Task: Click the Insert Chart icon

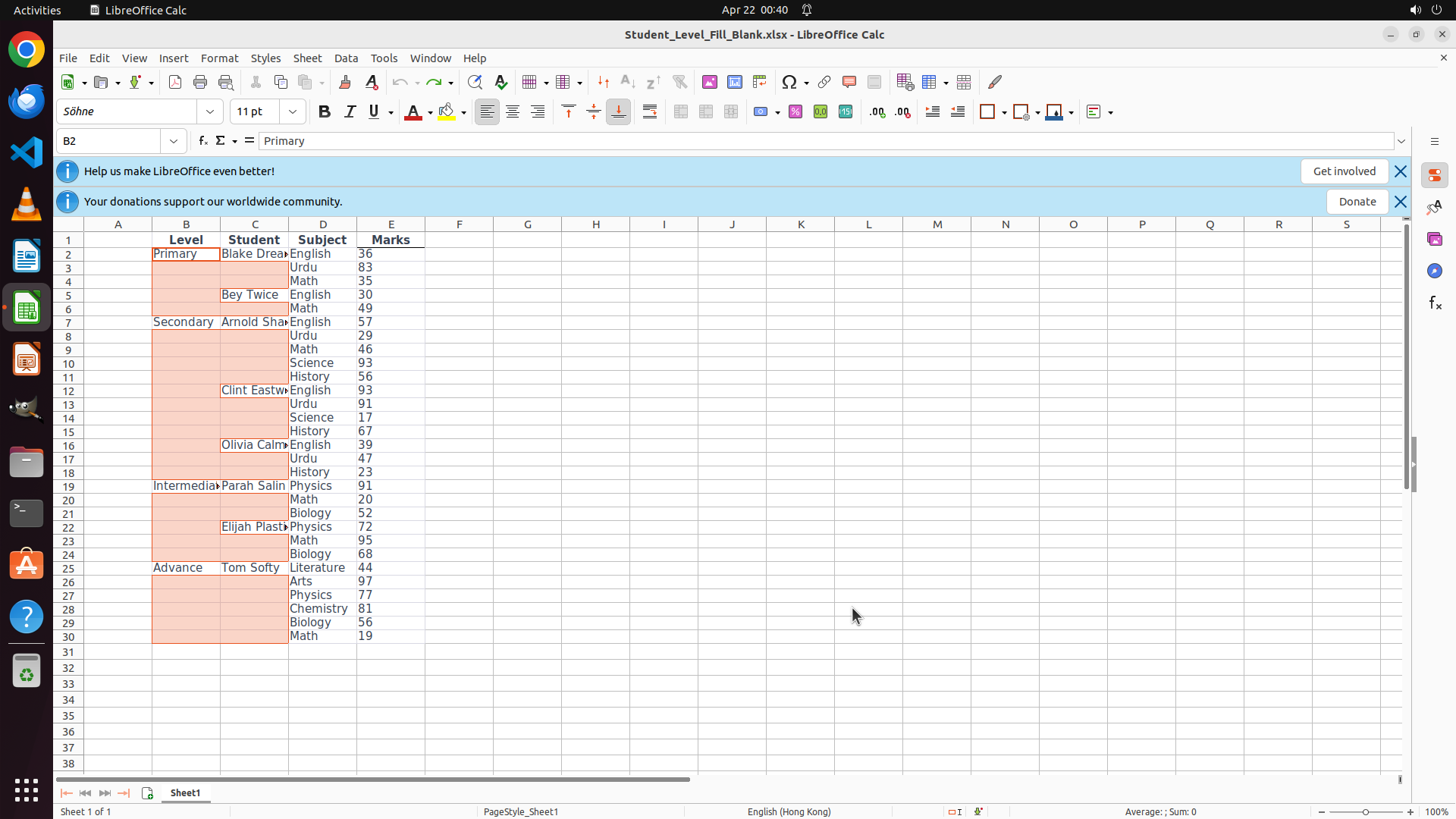Action: point(735,82)
